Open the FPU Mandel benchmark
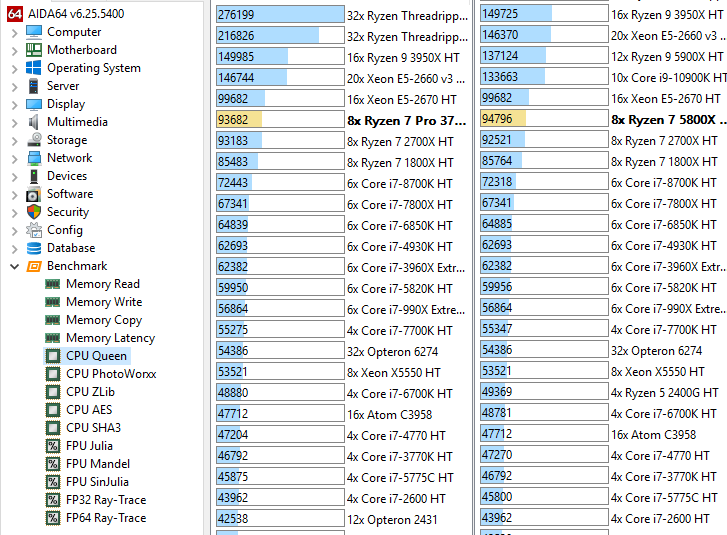The width and height of the screenshot is (727, 535). 98,464
